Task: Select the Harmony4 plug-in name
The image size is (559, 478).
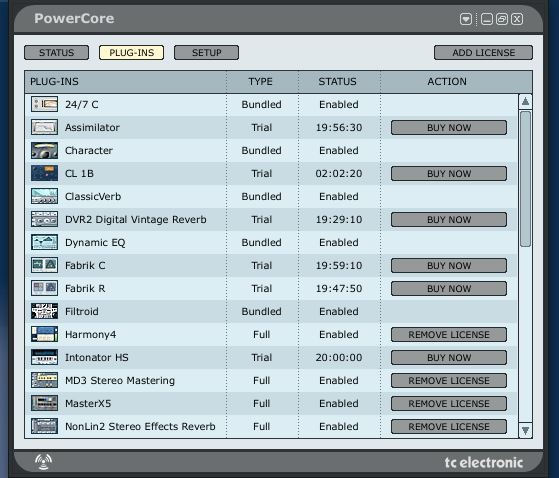Action: pos(91,335)
